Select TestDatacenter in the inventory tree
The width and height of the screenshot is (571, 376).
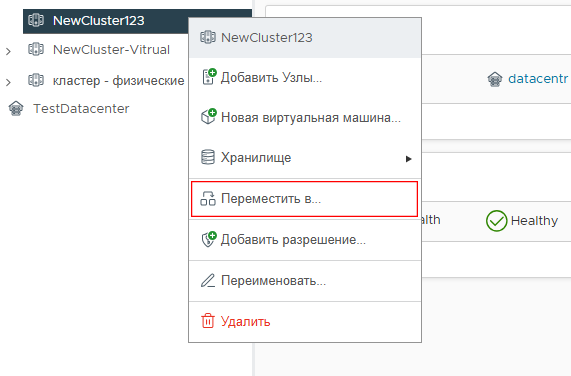tap(81, 108)
